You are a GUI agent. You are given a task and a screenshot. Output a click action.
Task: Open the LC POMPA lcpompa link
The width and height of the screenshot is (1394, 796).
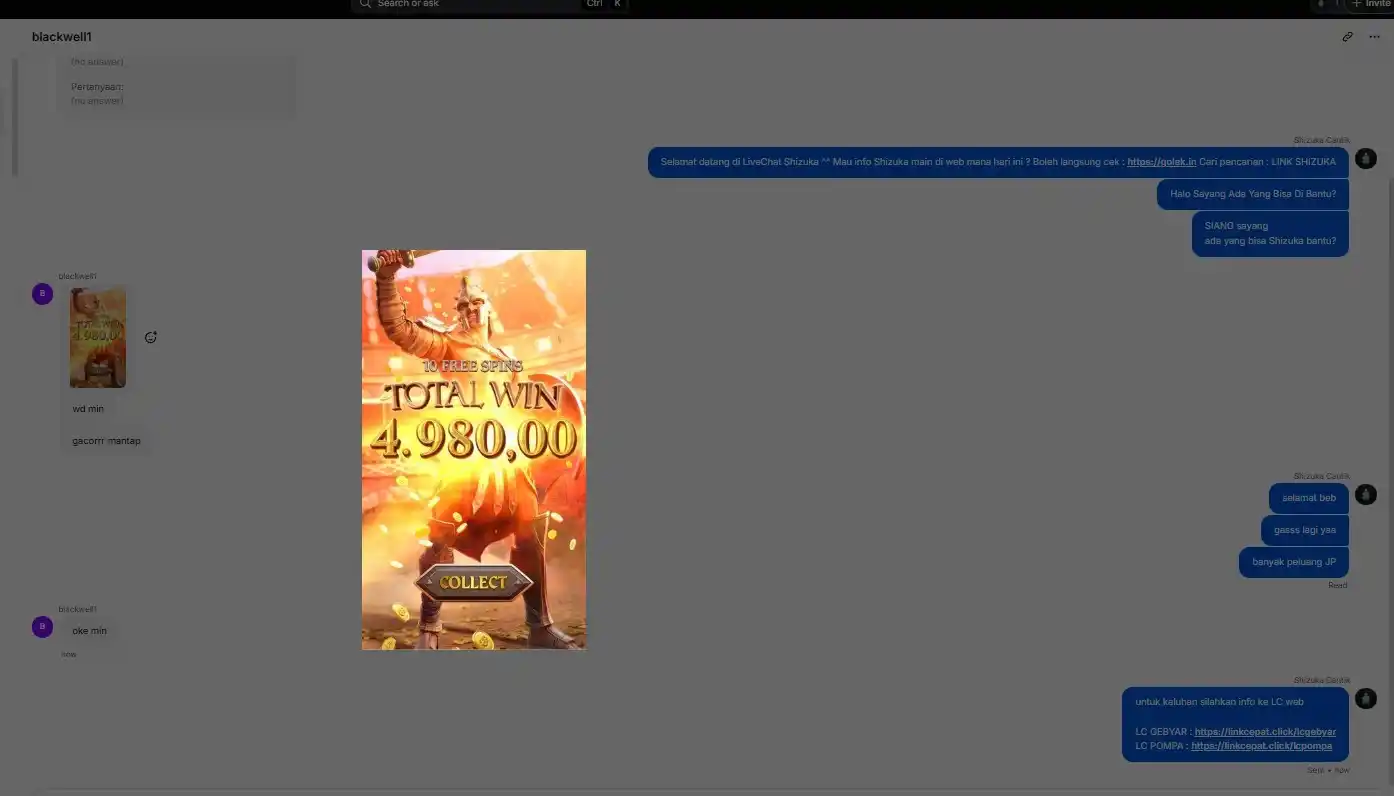1261,746
